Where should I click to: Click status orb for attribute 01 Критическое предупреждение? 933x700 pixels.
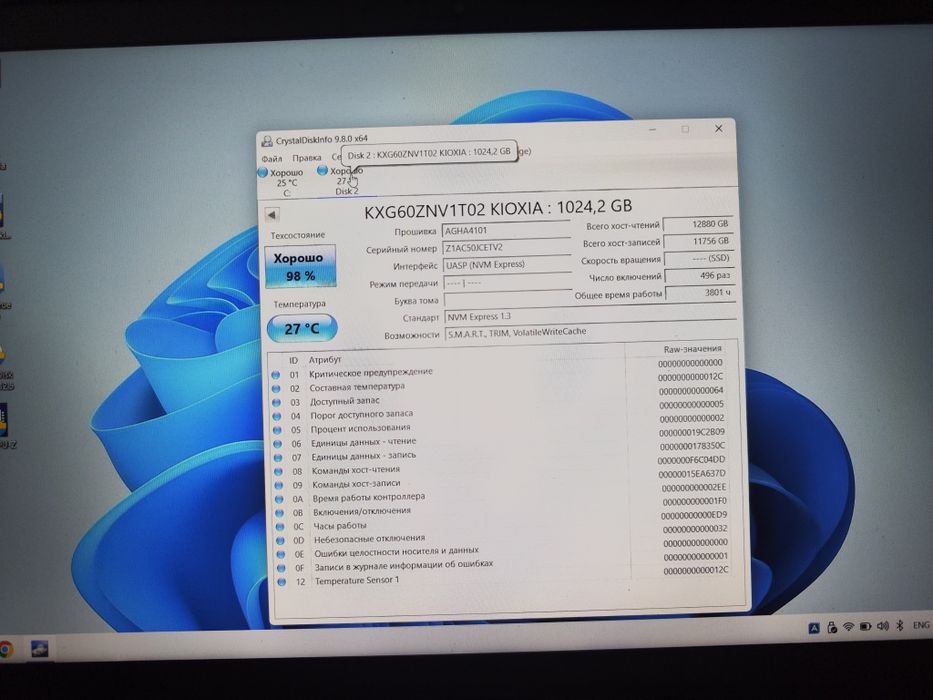275,375
